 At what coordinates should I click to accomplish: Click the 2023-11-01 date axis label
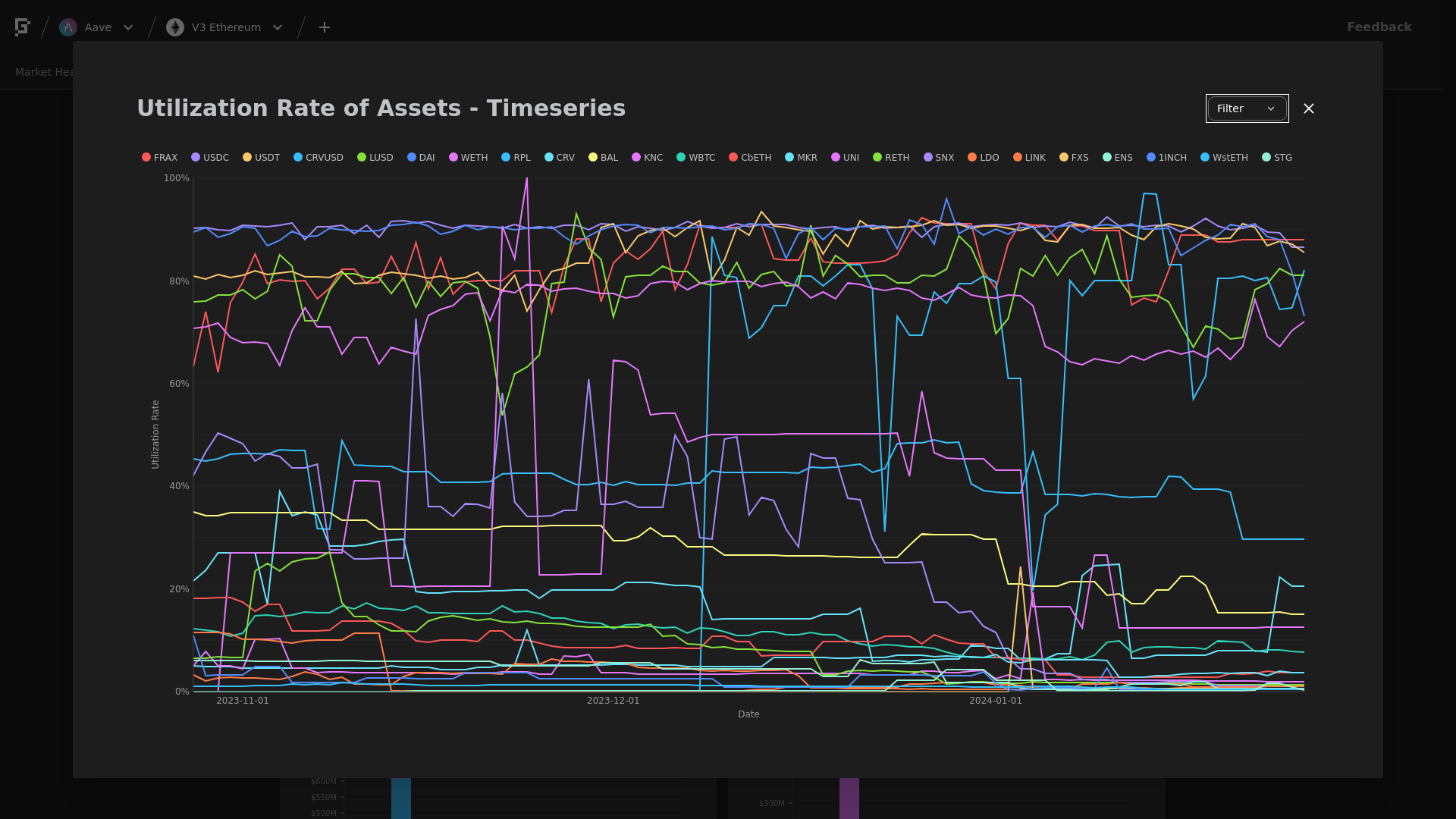point(243,701)
